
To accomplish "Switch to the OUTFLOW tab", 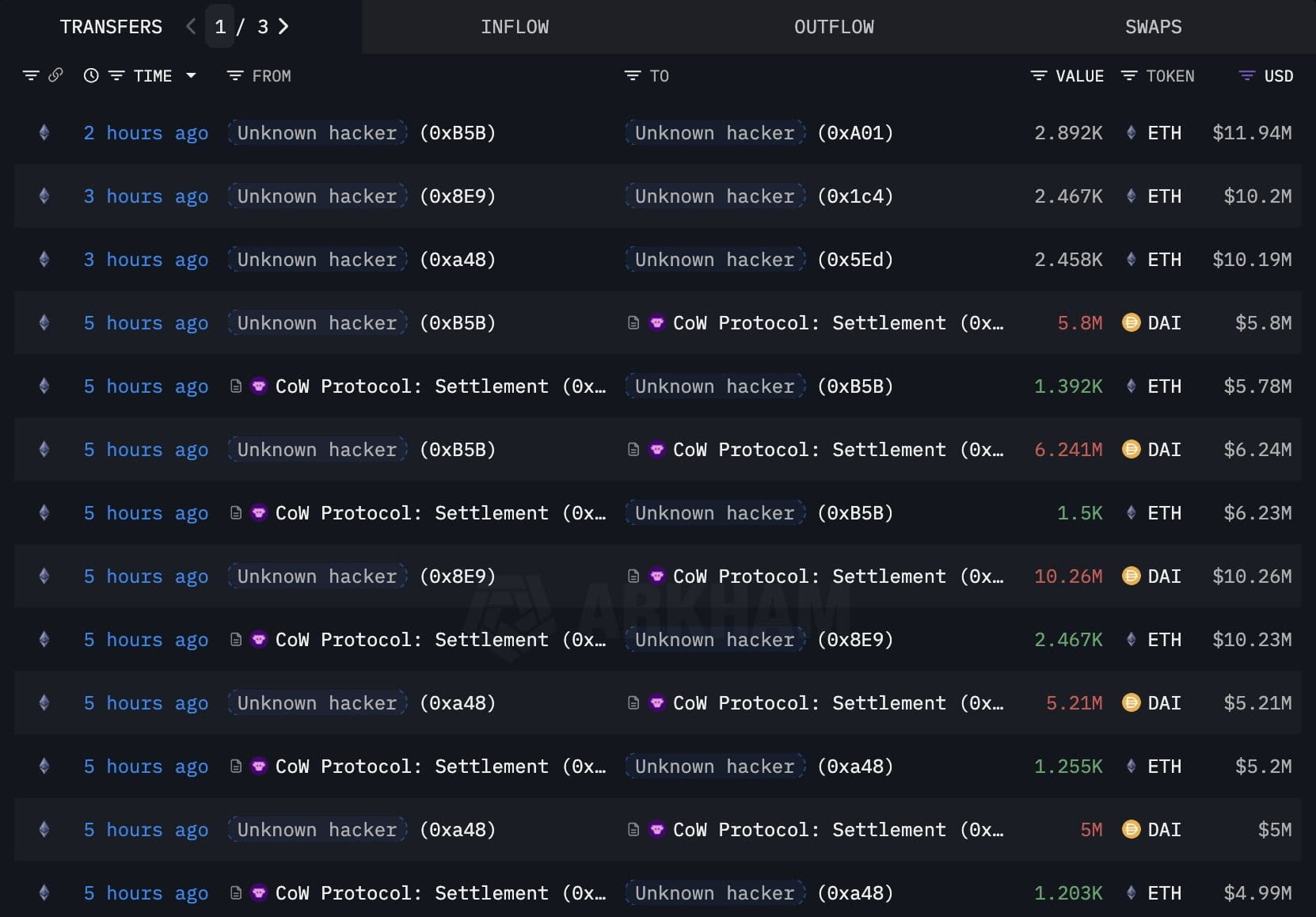I will pos(834,26).
